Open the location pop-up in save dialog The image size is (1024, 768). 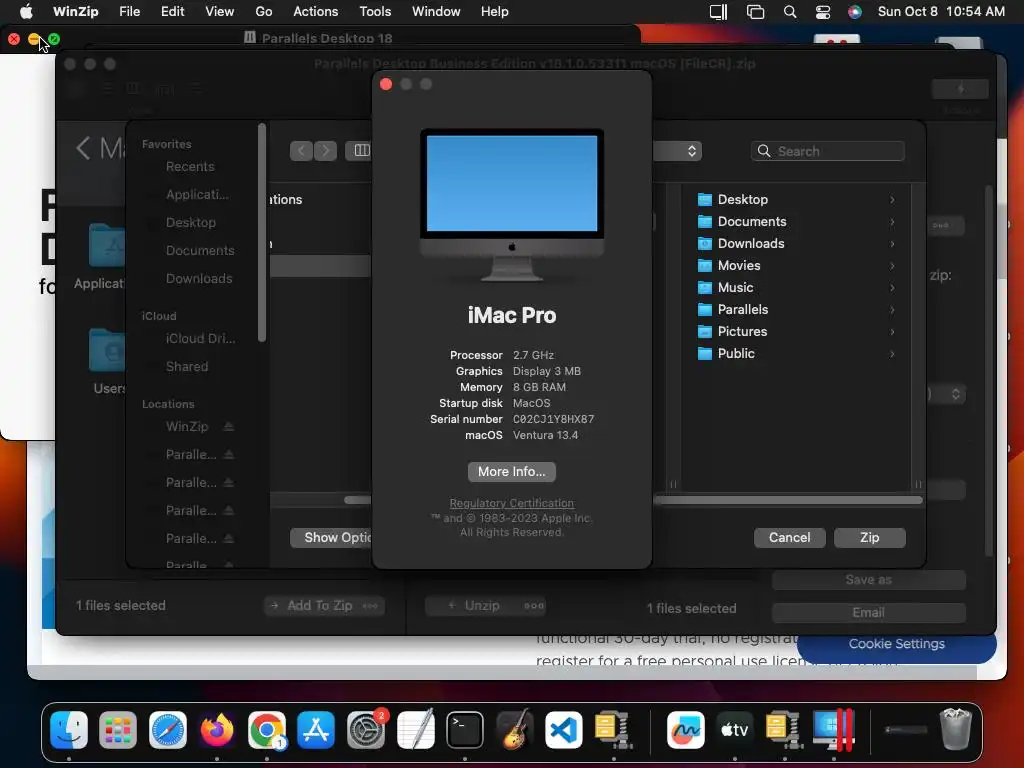point(677,151)
